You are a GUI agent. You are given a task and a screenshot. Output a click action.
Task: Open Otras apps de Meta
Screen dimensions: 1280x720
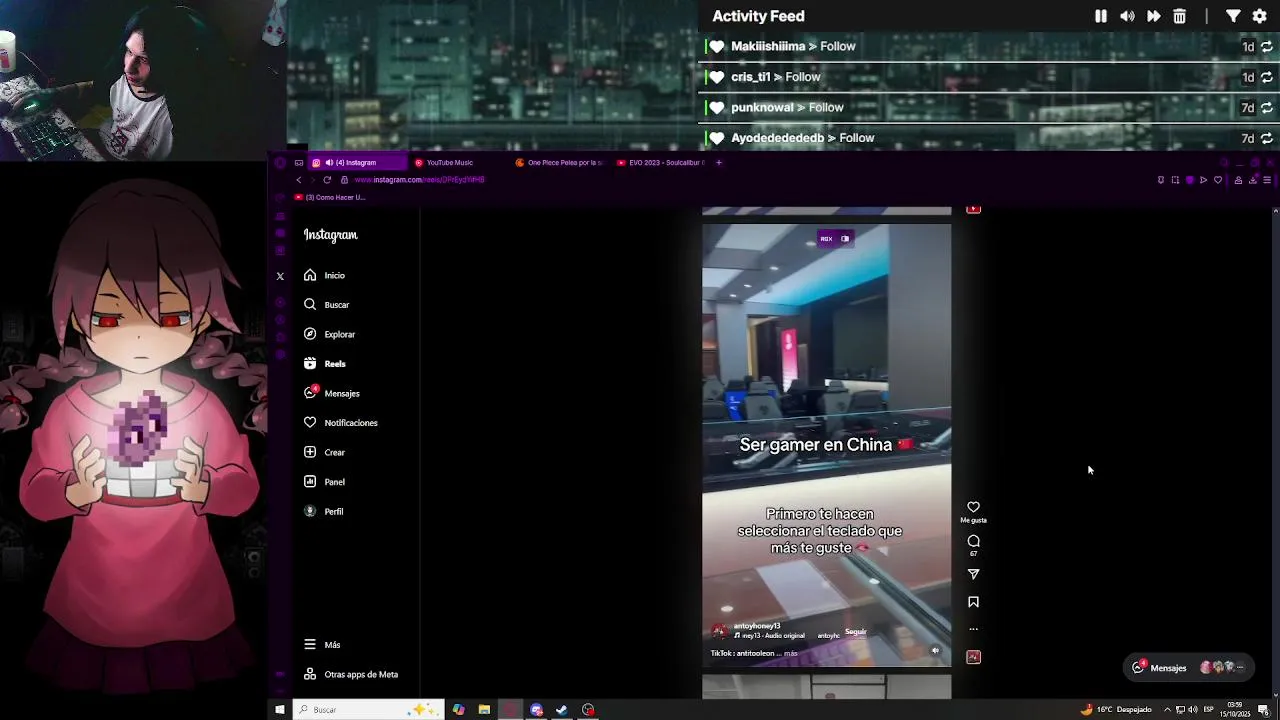[x=351, y=674]
